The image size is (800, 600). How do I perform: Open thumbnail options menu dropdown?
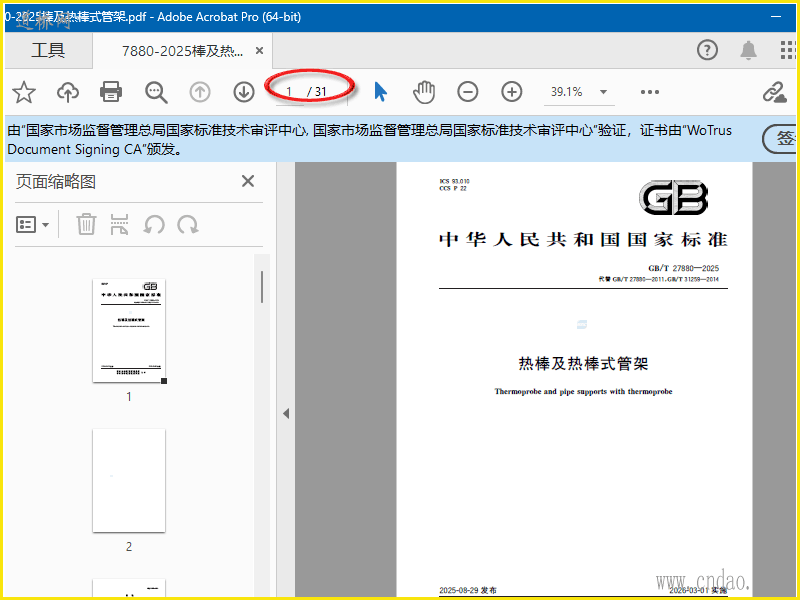[32, 224]
